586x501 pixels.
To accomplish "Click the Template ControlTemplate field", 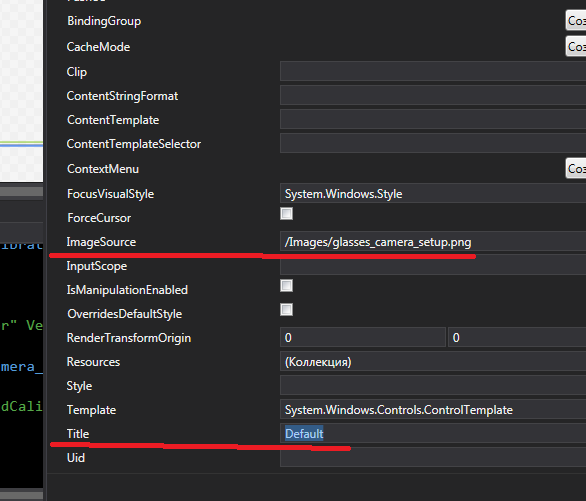I will 433,409.
